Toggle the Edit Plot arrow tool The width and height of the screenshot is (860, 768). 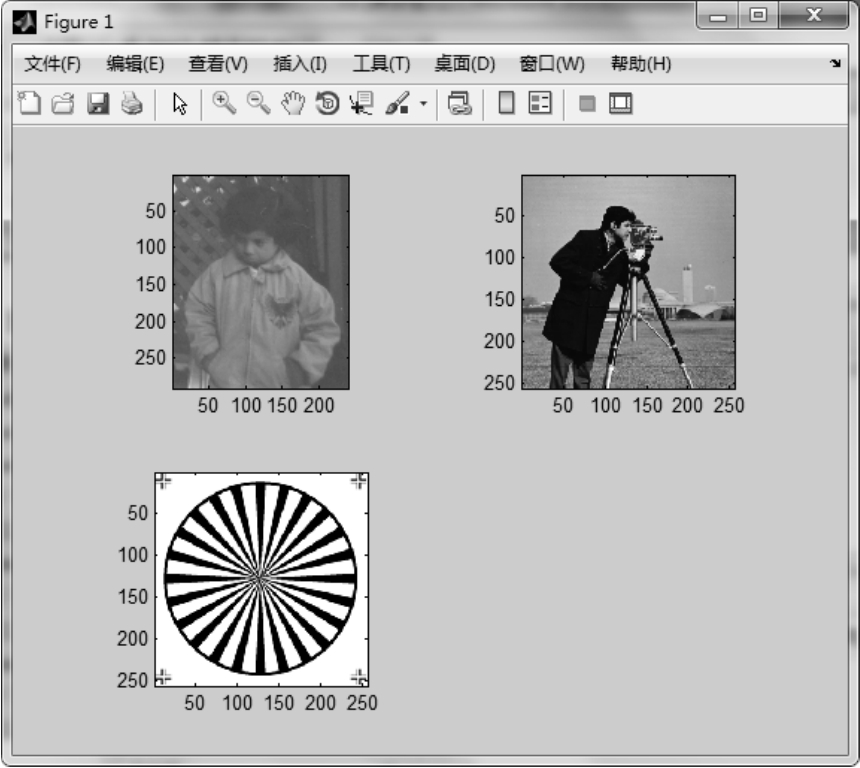[x=180, y=103]
